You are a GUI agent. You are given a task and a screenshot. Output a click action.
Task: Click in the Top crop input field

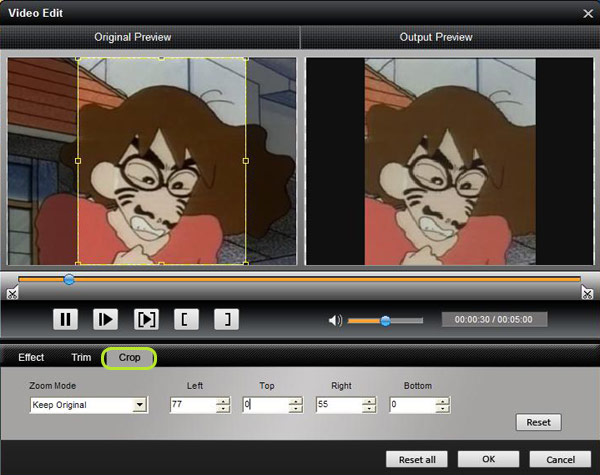point(264,405)
